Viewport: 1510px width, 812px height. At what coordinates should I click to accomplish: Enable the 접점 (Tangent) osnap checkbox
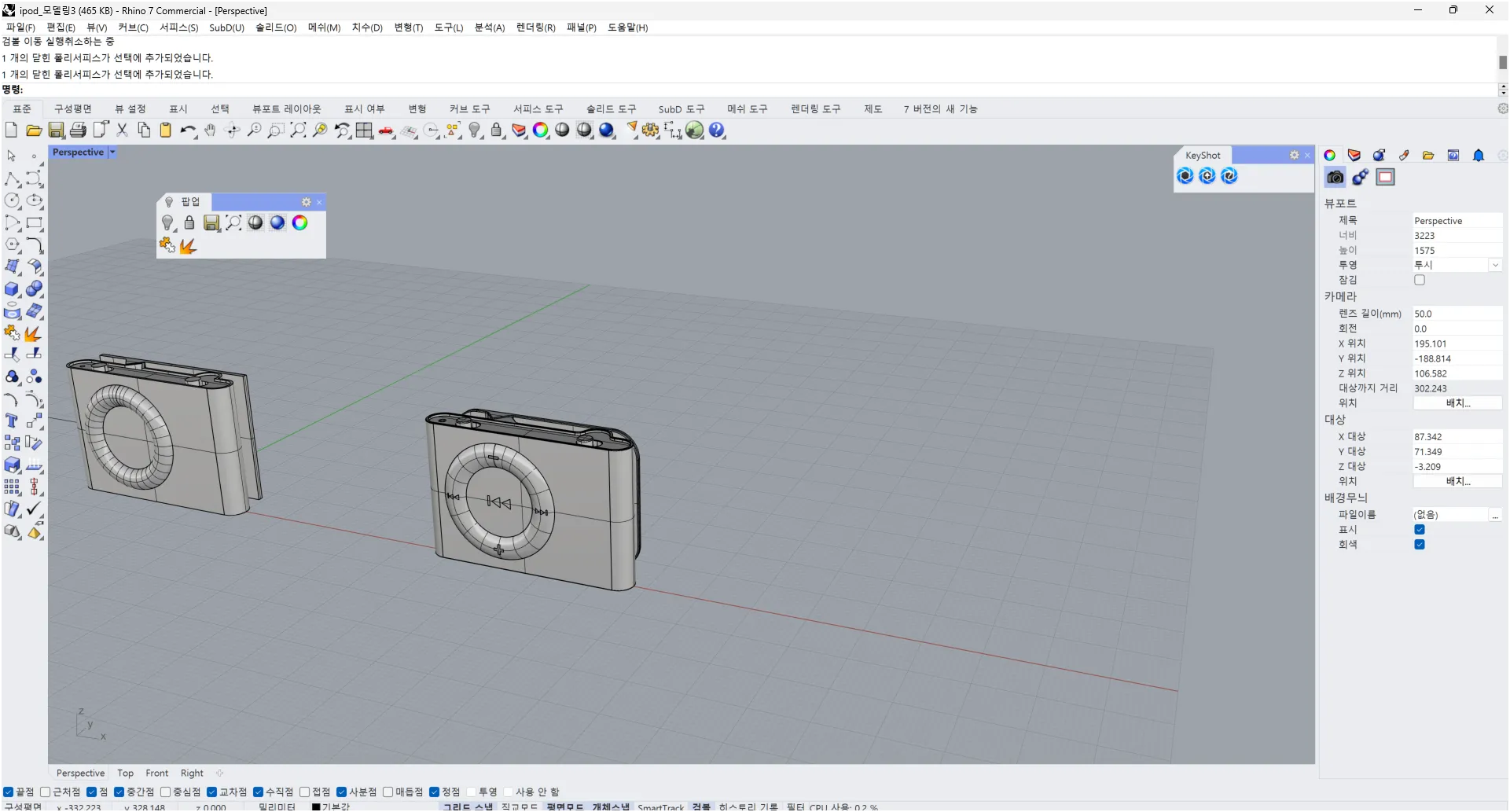[304, 792]
